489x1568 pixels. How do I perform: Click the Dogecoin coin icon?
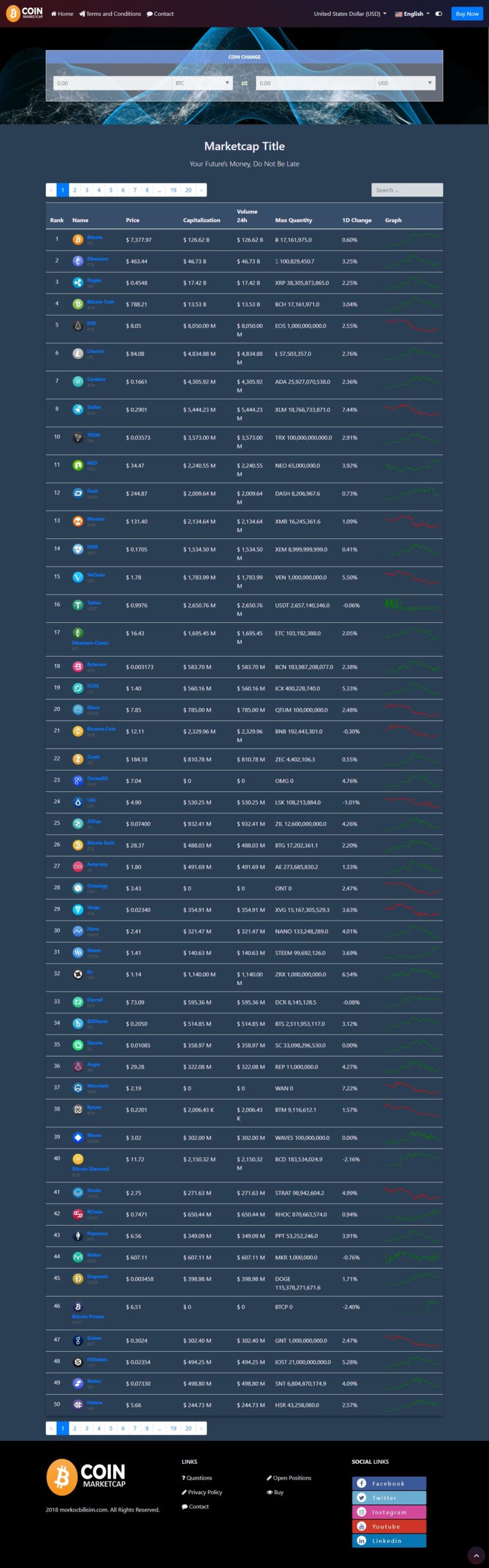click(78, 1278)
